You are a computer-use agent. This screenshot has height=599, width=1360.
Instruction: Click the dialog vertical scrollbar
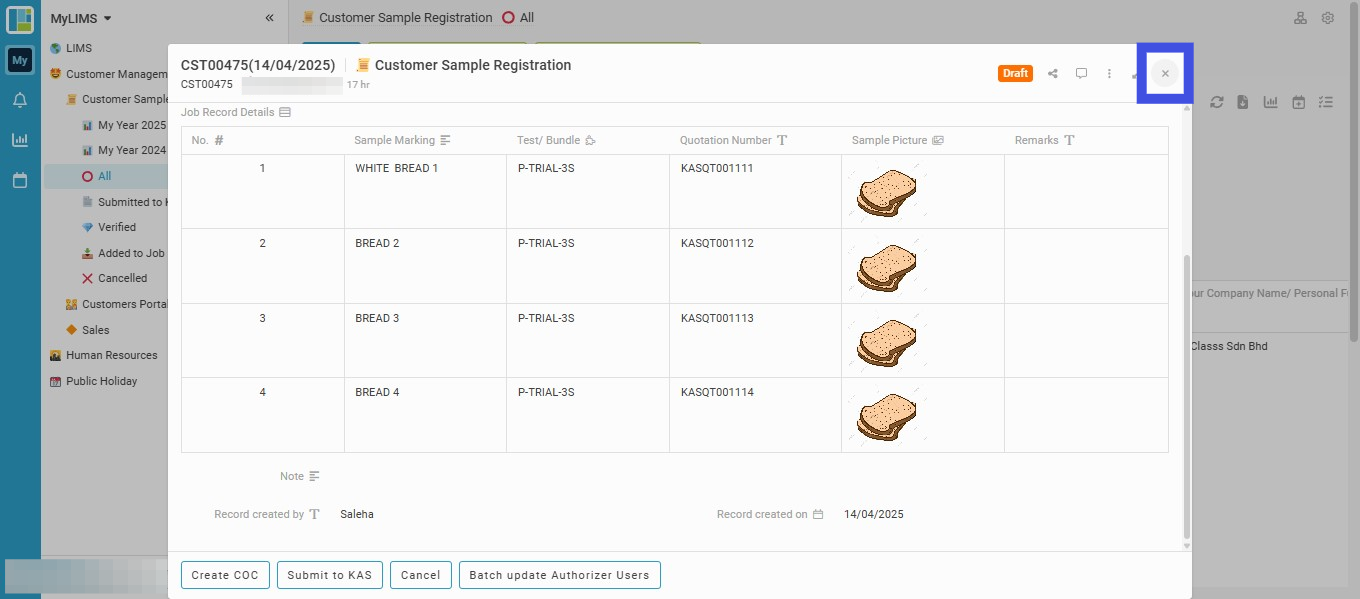tap(1187, 396)
